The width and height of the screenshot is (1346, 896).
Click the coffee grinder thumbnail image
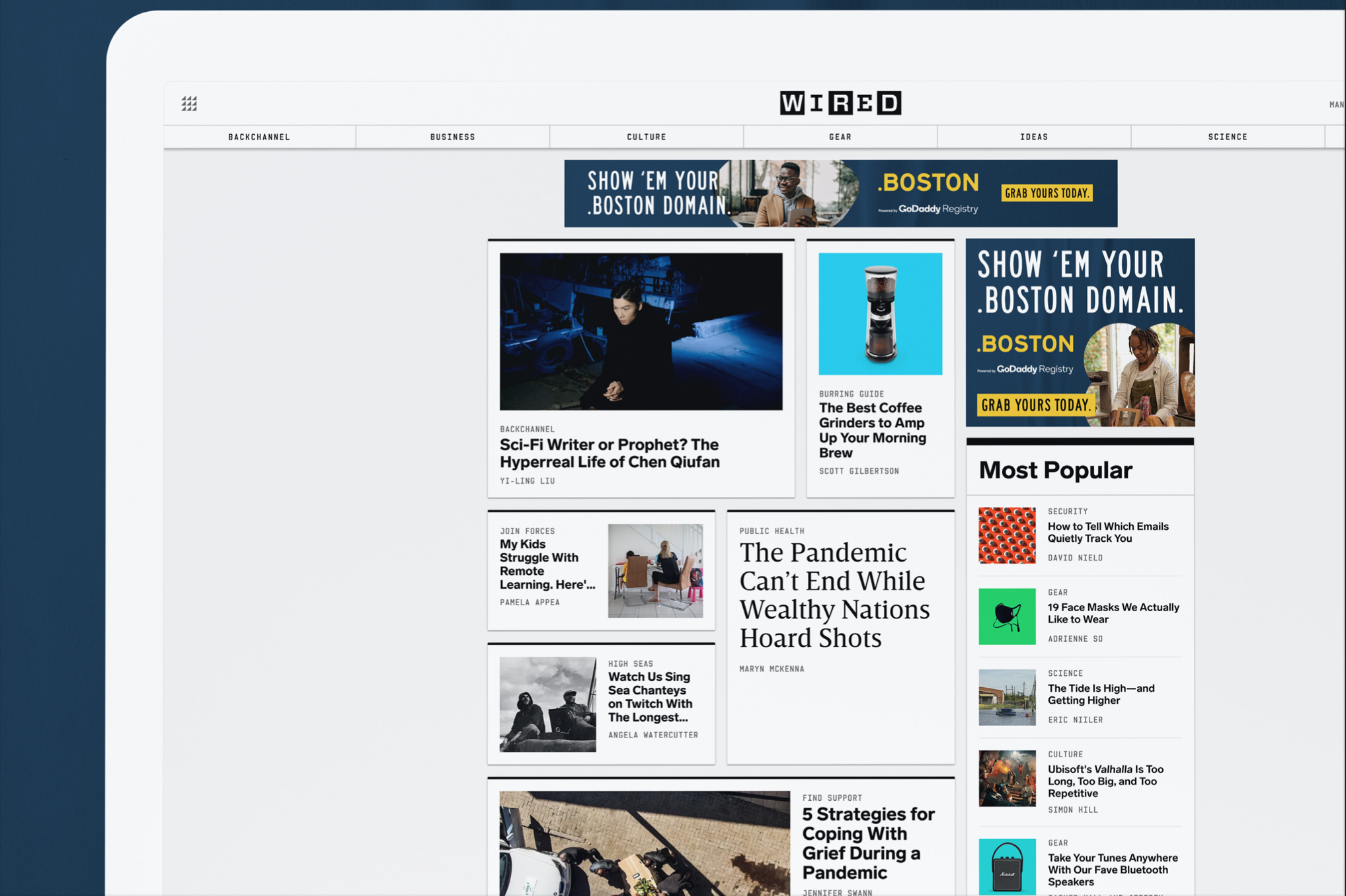tap(880, 314)
